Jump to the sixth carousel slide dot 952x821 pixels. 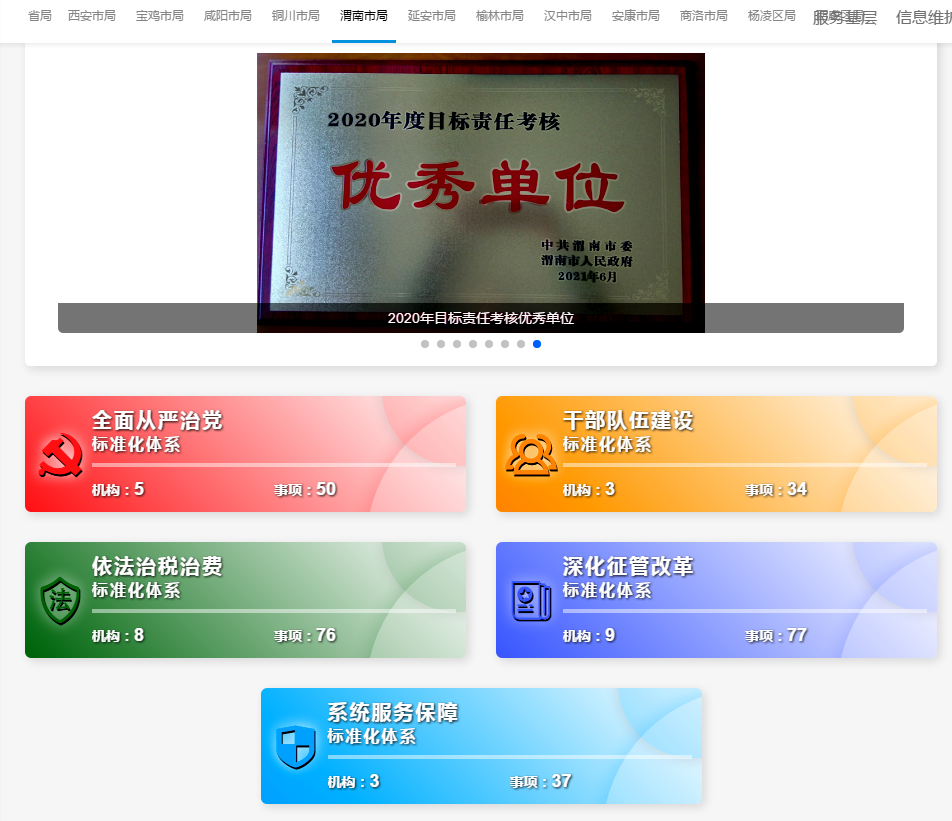505,344
